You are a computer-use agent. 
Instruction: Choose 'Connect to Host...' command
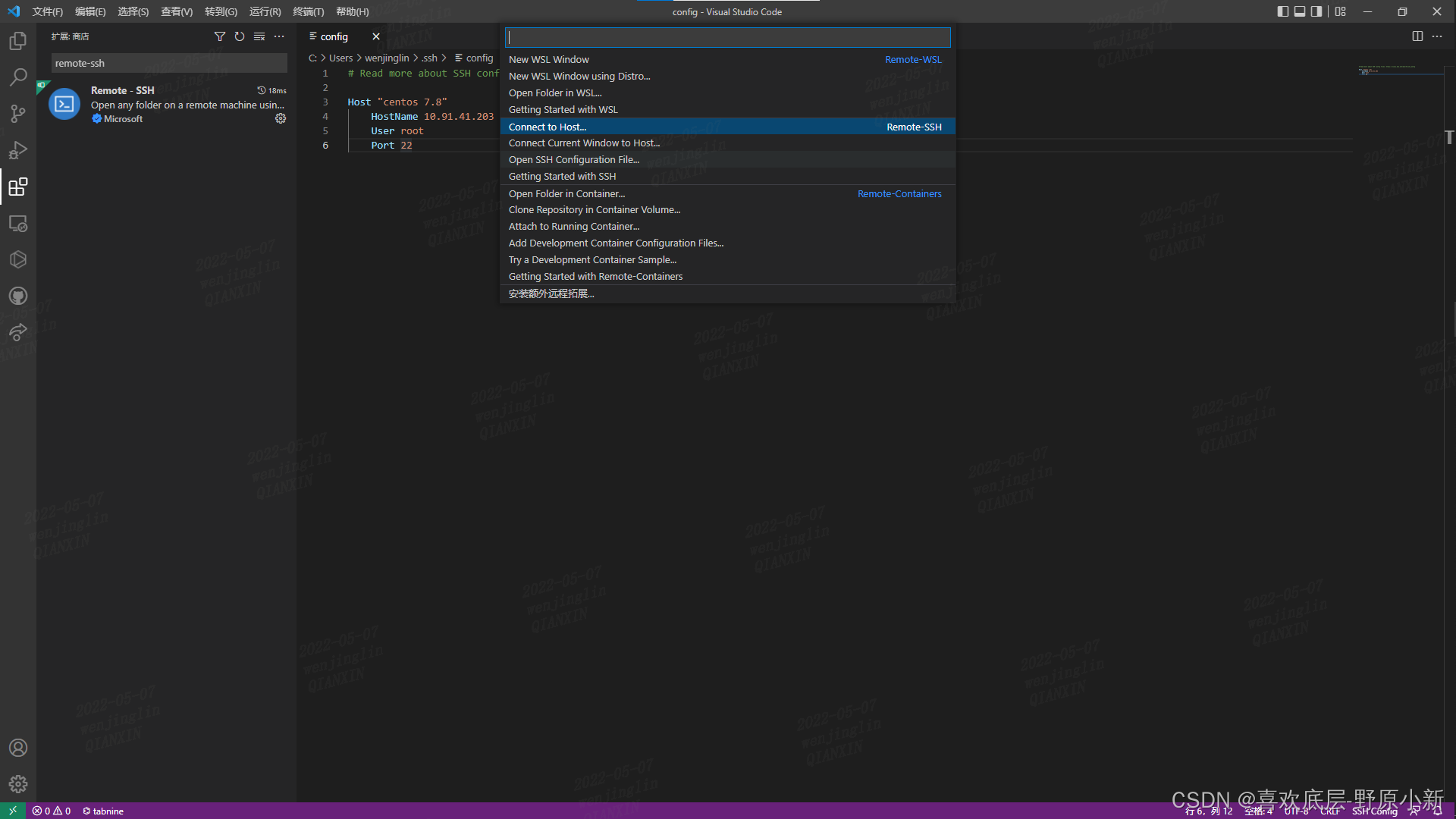pos(727,127)
